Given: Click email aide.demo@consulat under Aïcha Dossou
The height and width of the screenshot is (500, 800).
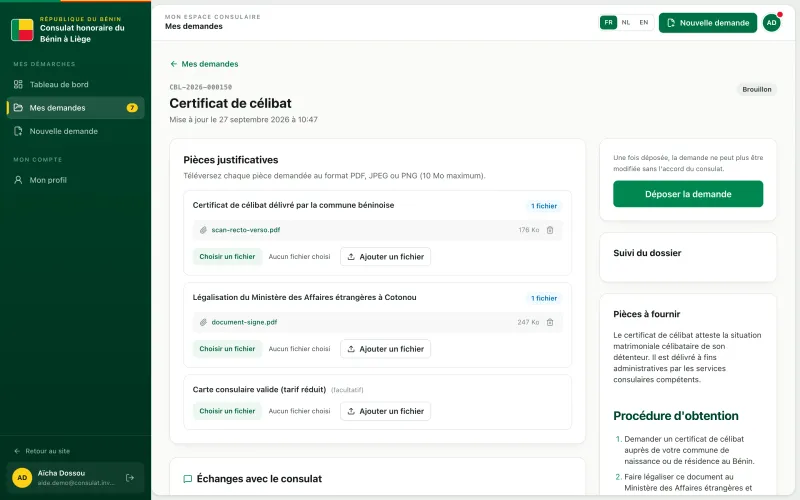Looking at the screenshot, I should pyautogui.click(x=76, y=483).
